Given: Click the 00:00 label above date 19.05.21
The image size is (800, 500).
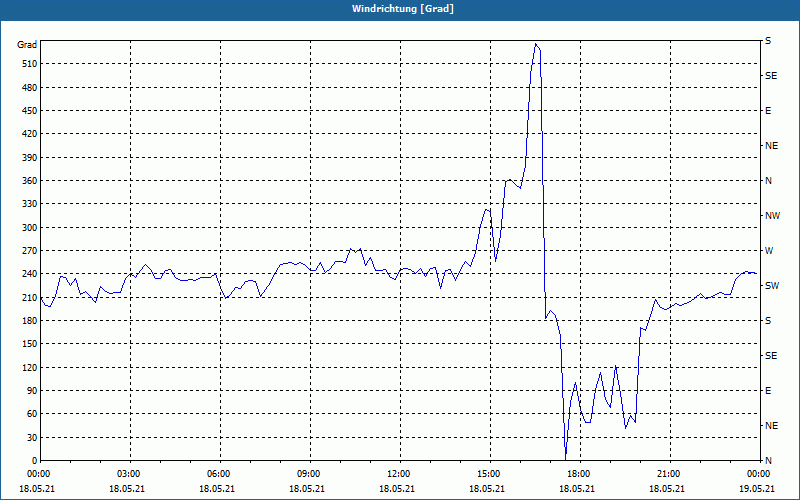Looking at the screenshot, I should (757, 474).
